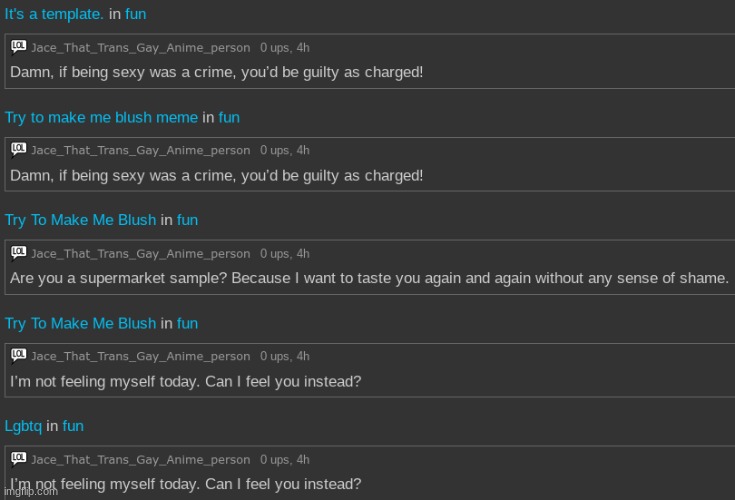Screen dimensions: 735x500
Task: Open the "Try to make me blush meme" link
Action: (x=101, y=117)
